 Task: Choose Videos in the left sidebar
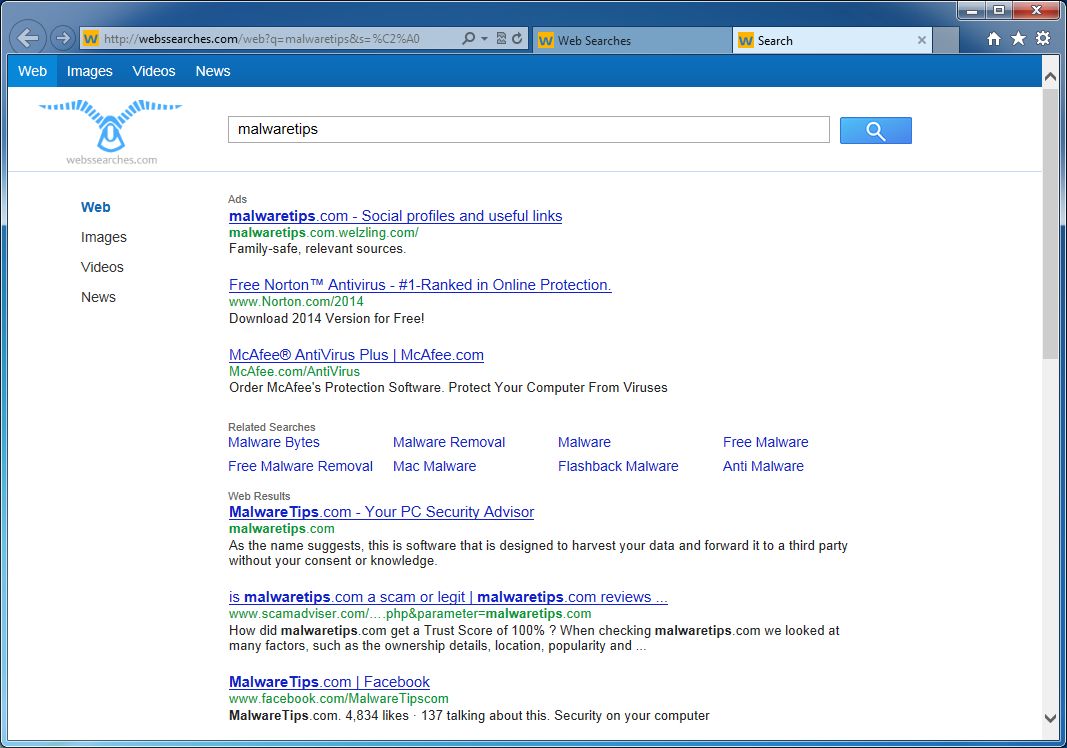click(102, 267)
